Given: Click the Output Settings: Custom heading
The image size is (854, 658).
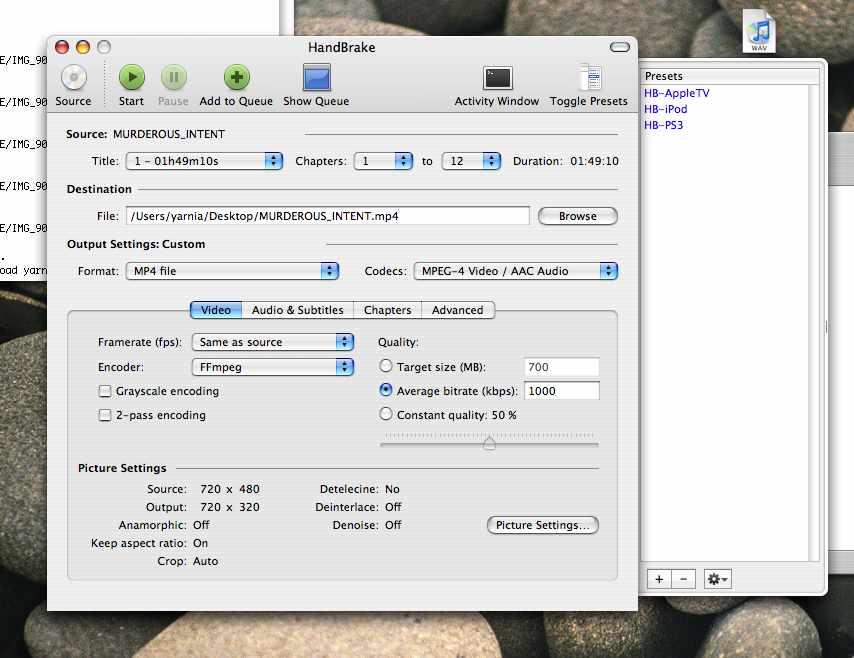Looking at the screenshot, I should (136, 244).
